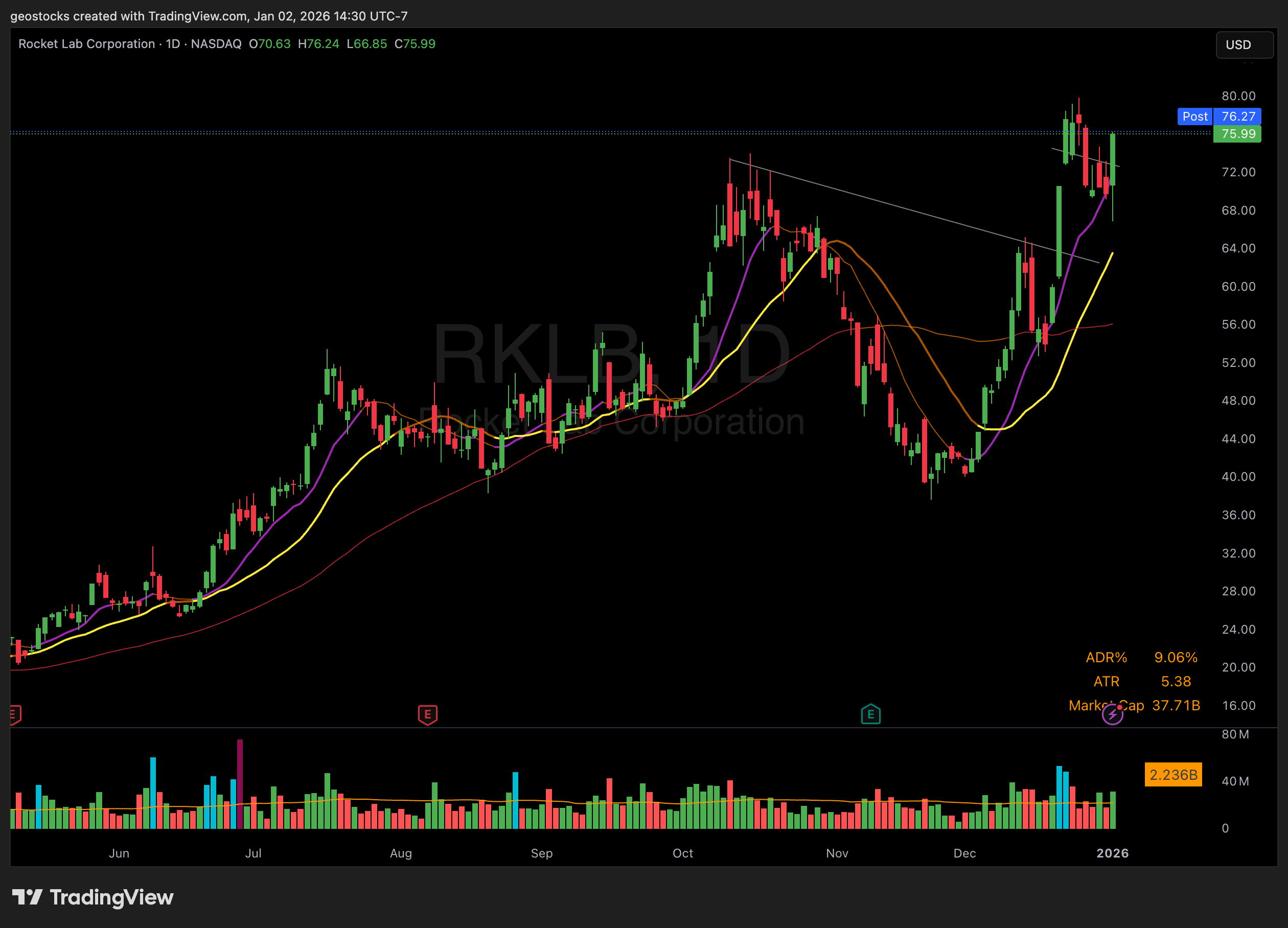The image size is (1288, 928).
Task: Click the tall magenta volume bar near July
Action: (240, 784)
